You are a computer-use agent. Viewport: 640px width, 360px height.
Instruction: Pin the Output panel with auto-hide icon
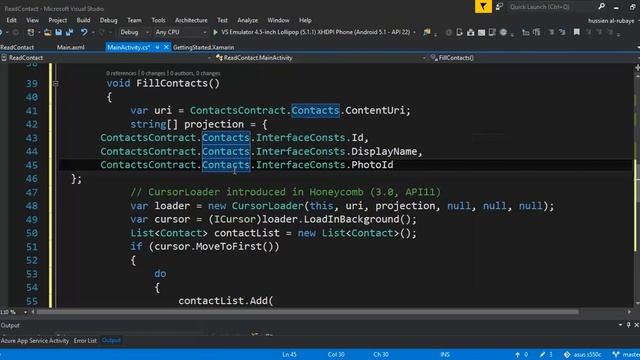pos(629,325)
